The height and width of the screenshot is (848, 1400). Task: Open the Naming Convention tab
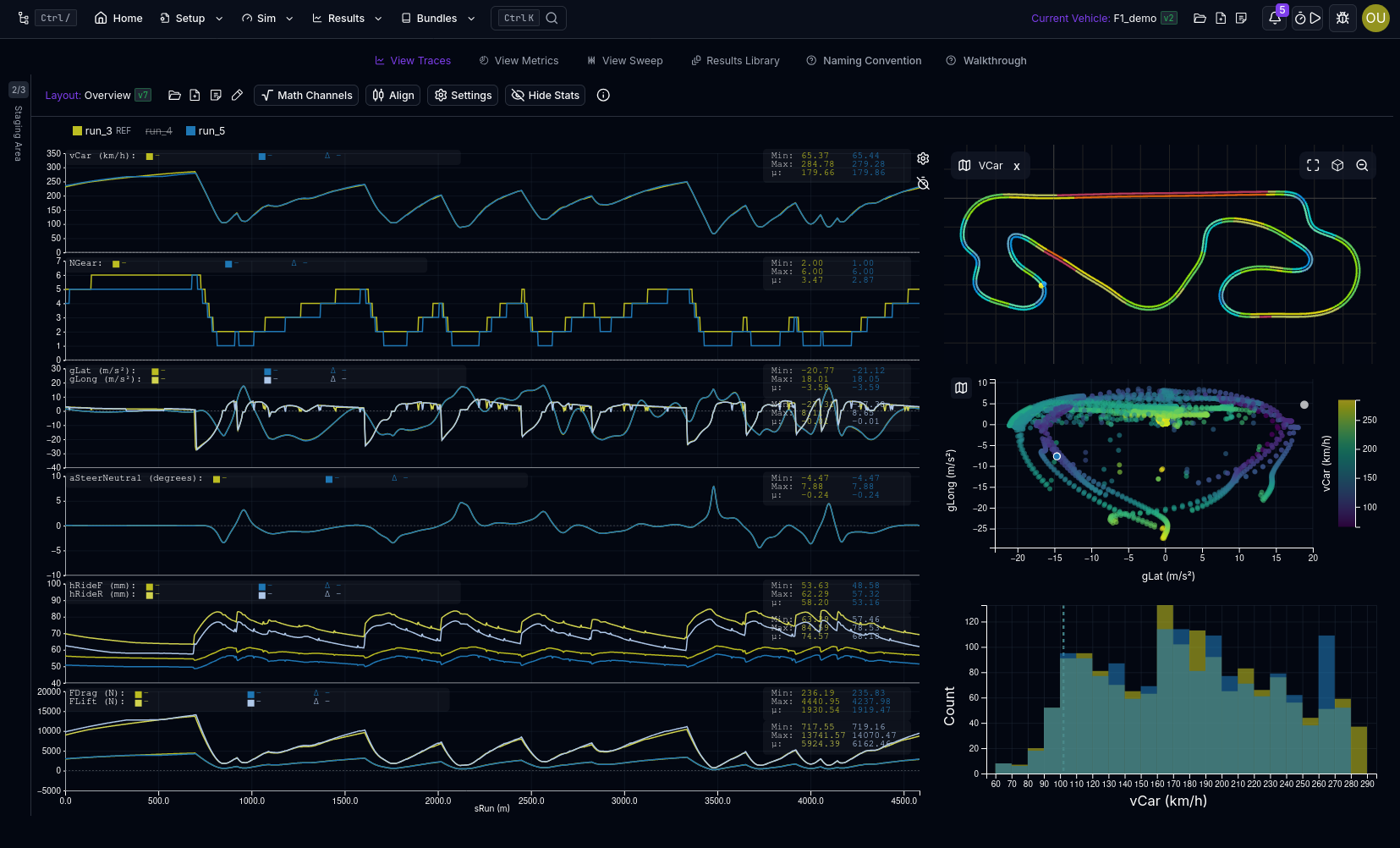pyautogui.click(x=864, y=60)
